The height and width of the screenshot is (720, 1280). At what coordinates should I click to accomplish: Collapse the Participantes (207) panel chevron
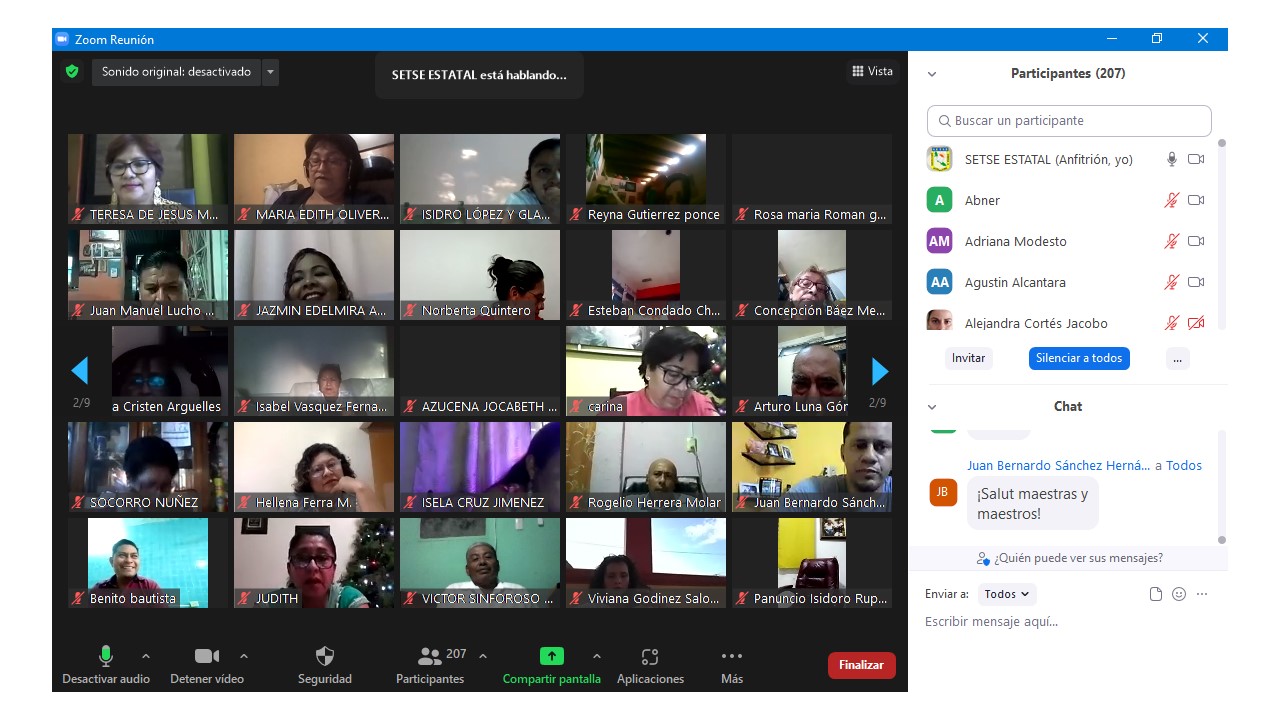tap(932, 74)
